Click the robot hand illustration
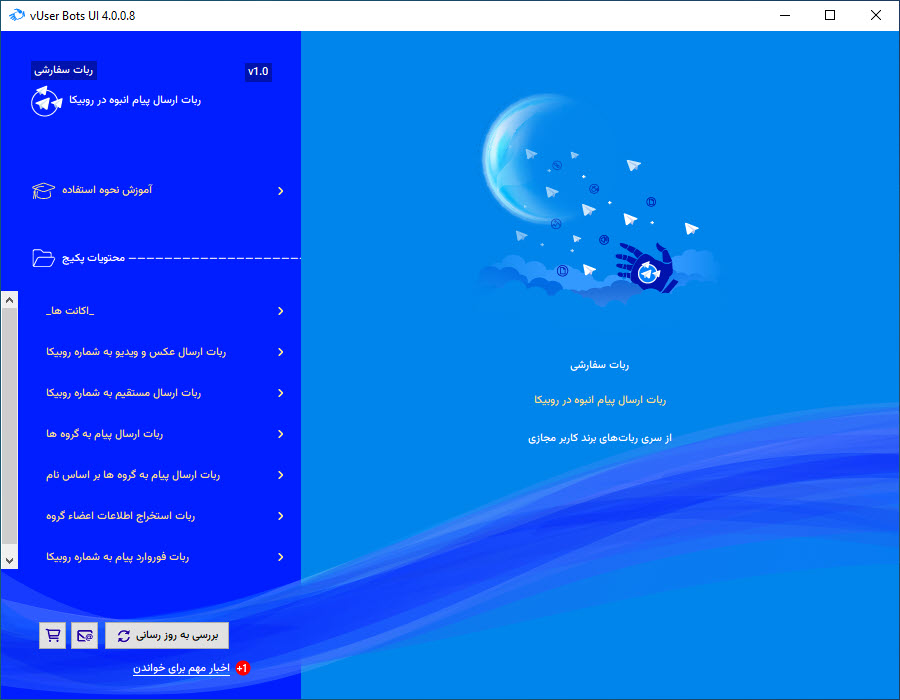 click(x=646, y=269)
